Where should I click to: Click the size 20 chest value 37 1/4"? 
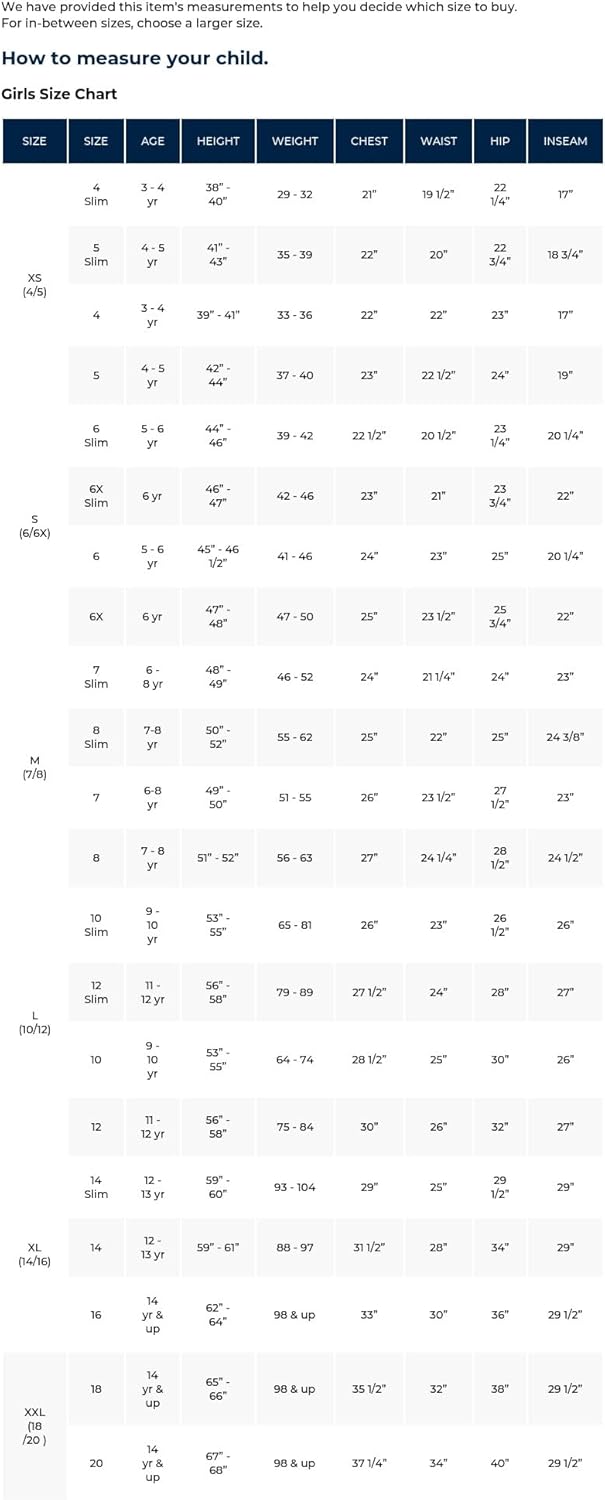pyautogui.click(x=369, y=1463)
